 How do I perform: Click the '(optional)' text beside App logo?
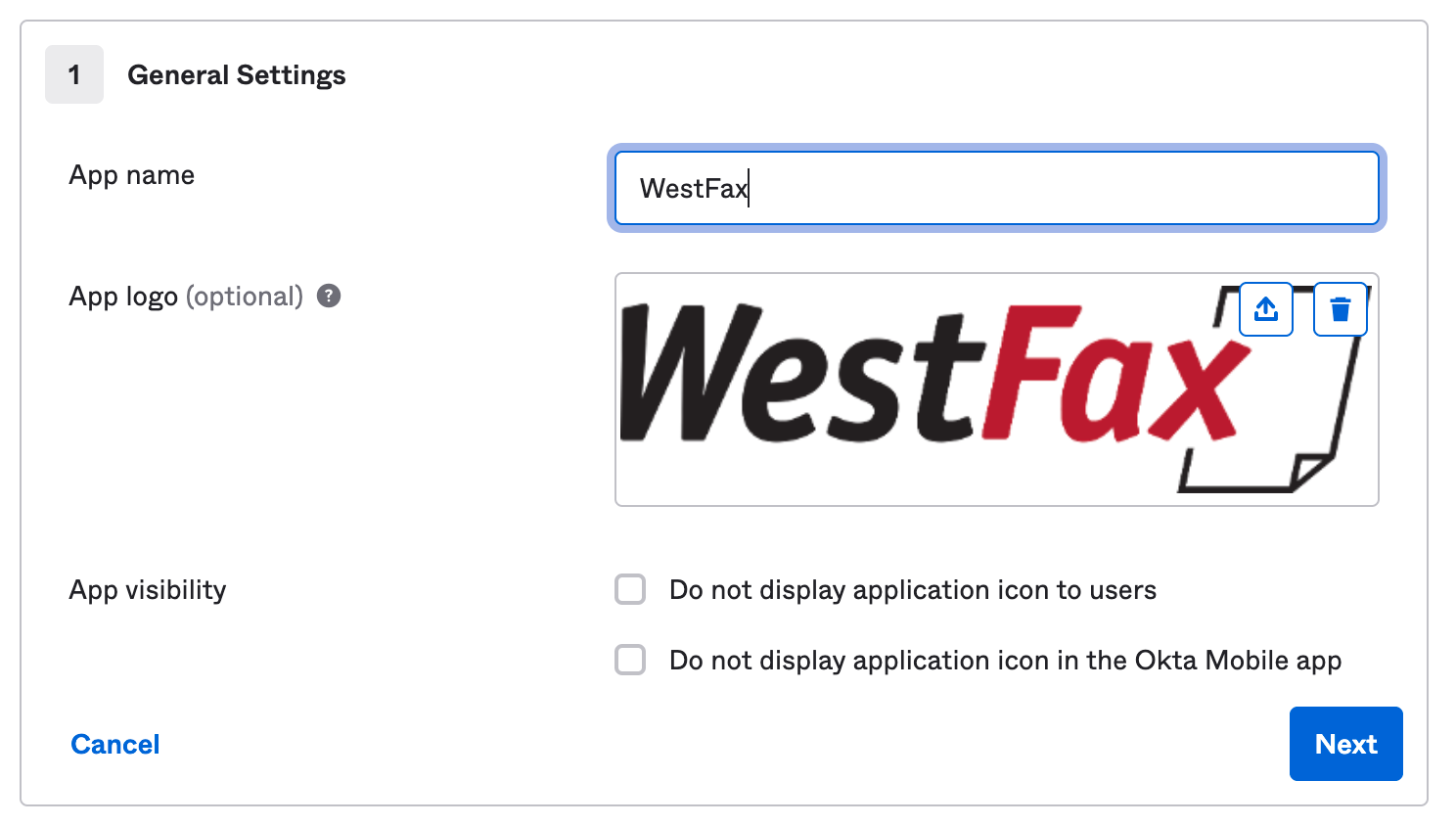(x=245, y=297)
